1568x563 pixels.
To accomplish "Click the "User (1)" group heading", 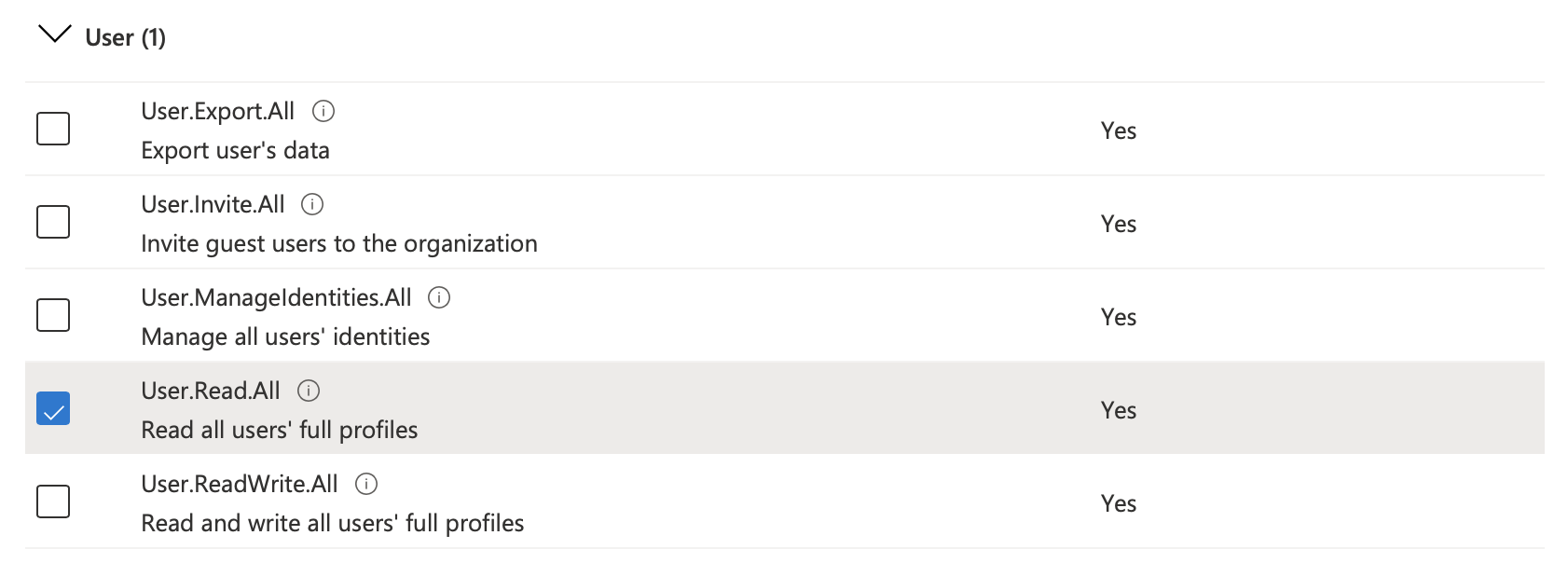I will click(125, 37).
